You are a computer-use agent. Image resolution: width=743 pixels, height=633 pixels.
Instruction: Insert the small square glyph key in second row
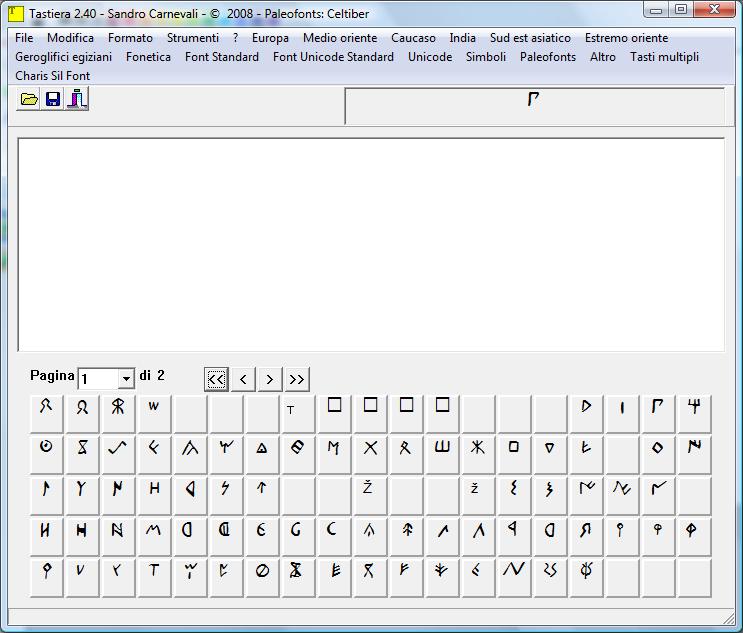514,455
